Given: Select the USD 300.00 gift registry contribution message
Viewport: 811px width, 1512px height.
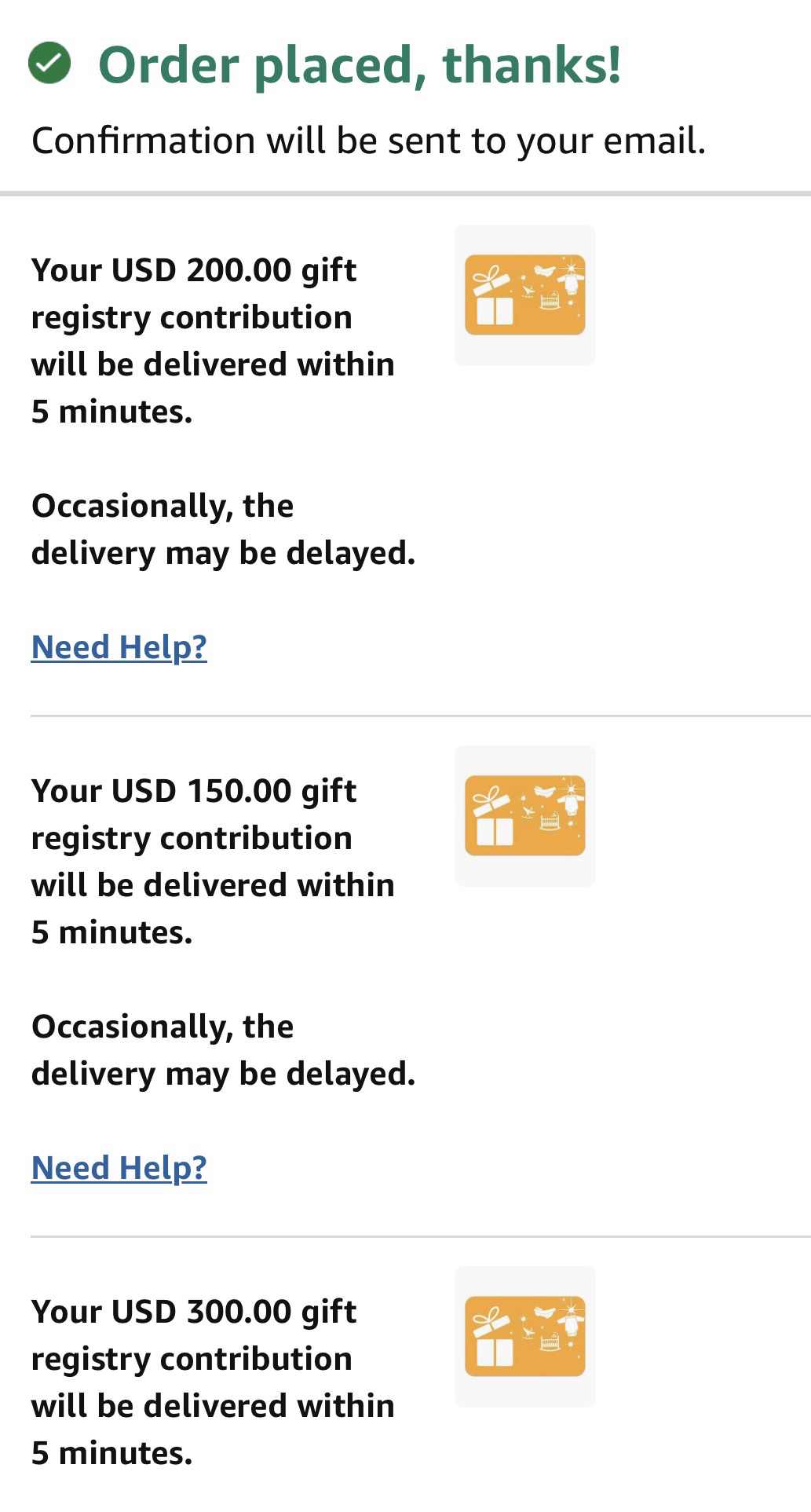Looking at the screenshot, I should point(213,1382).
